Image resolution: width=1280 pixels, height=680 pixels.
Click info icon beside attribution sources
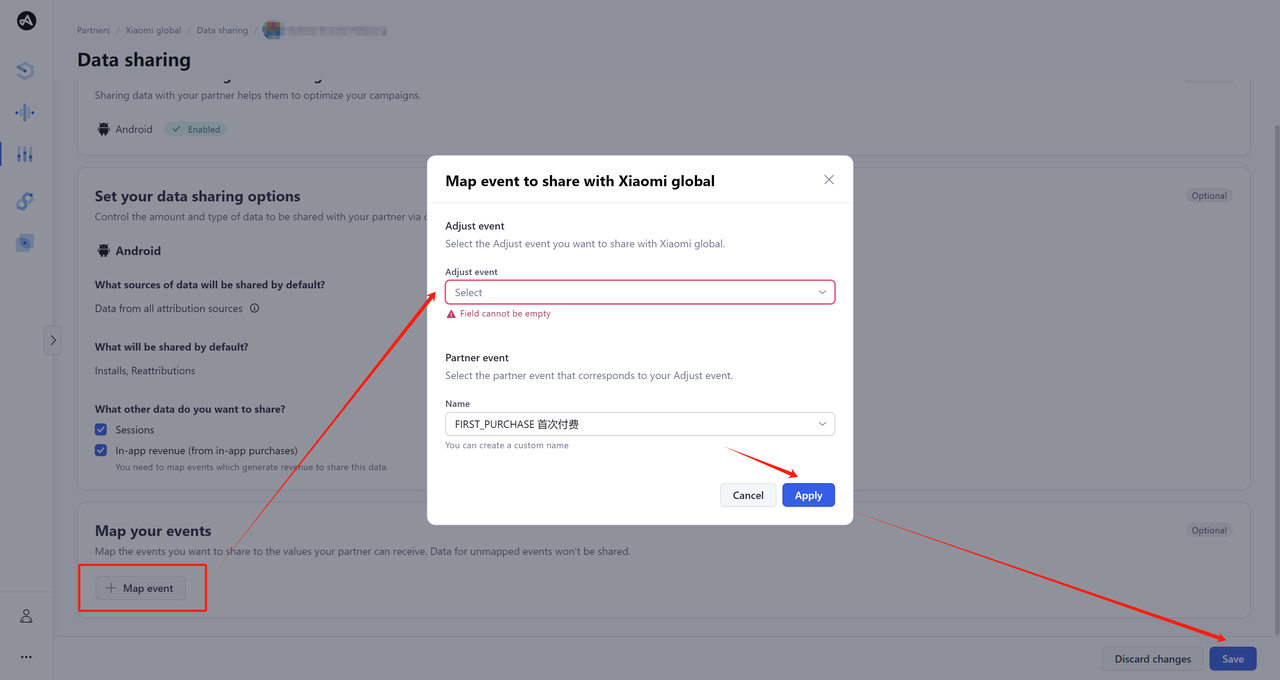coord(254,308)
